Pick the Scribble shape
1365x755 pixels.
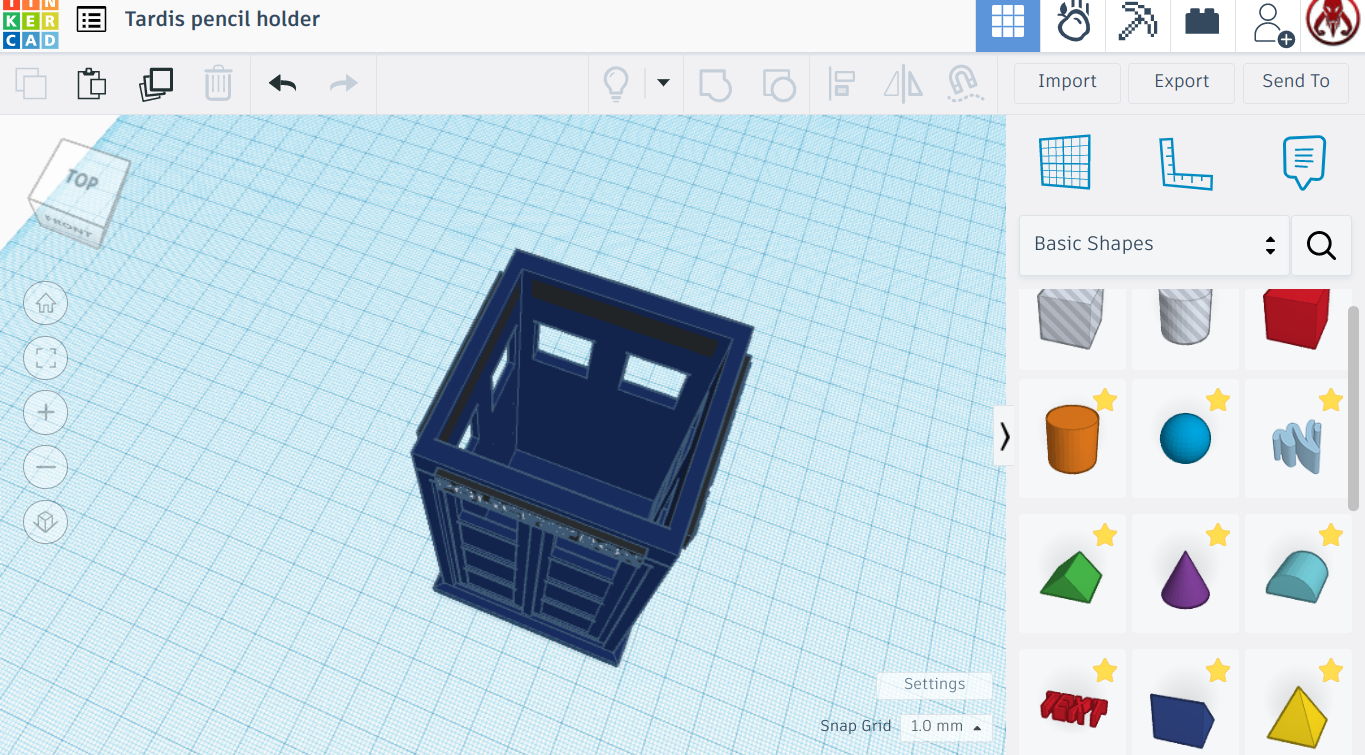(x=1297, y=445)
